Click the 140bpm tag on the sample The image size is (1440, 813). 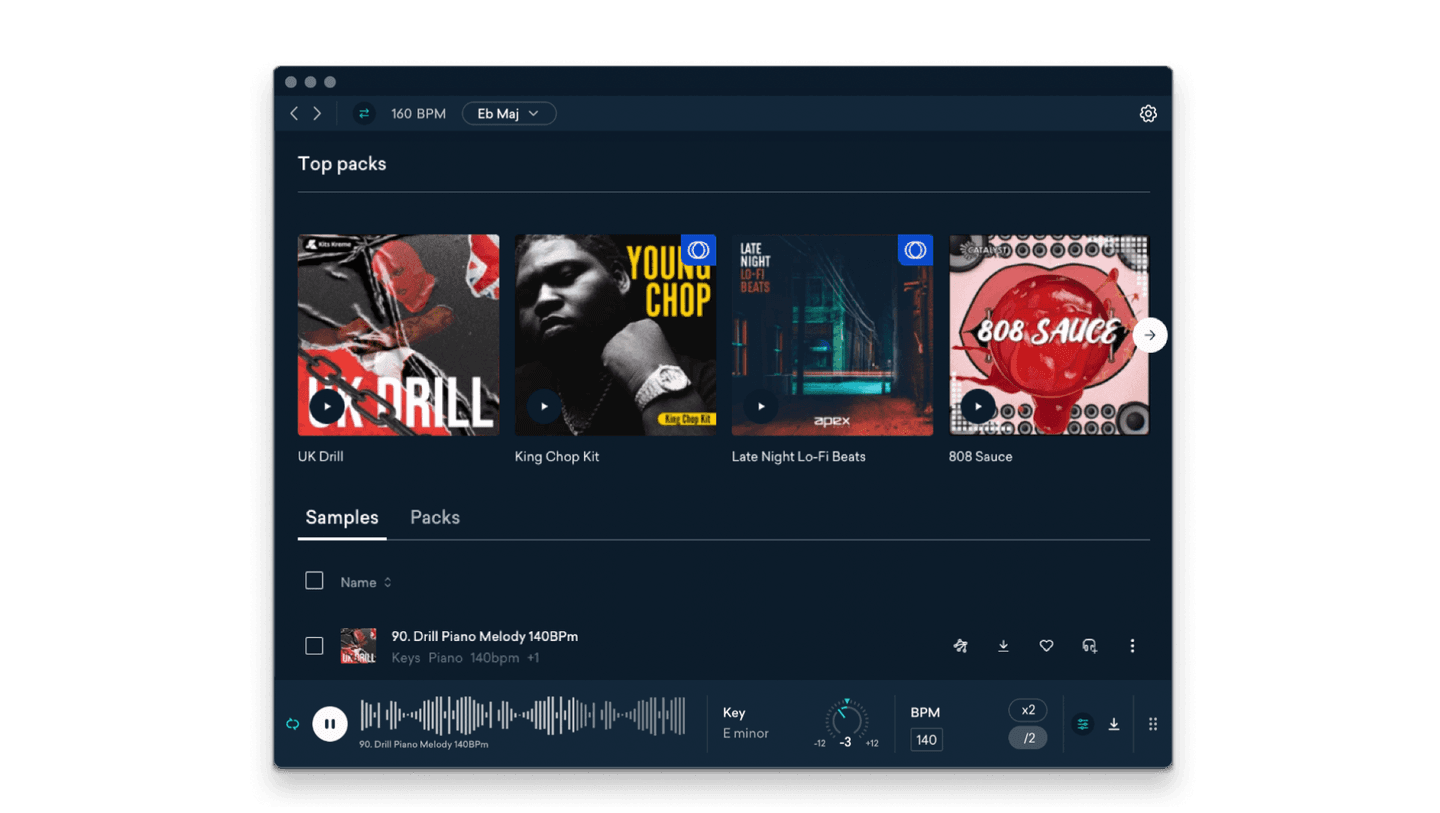coord(495,658)
